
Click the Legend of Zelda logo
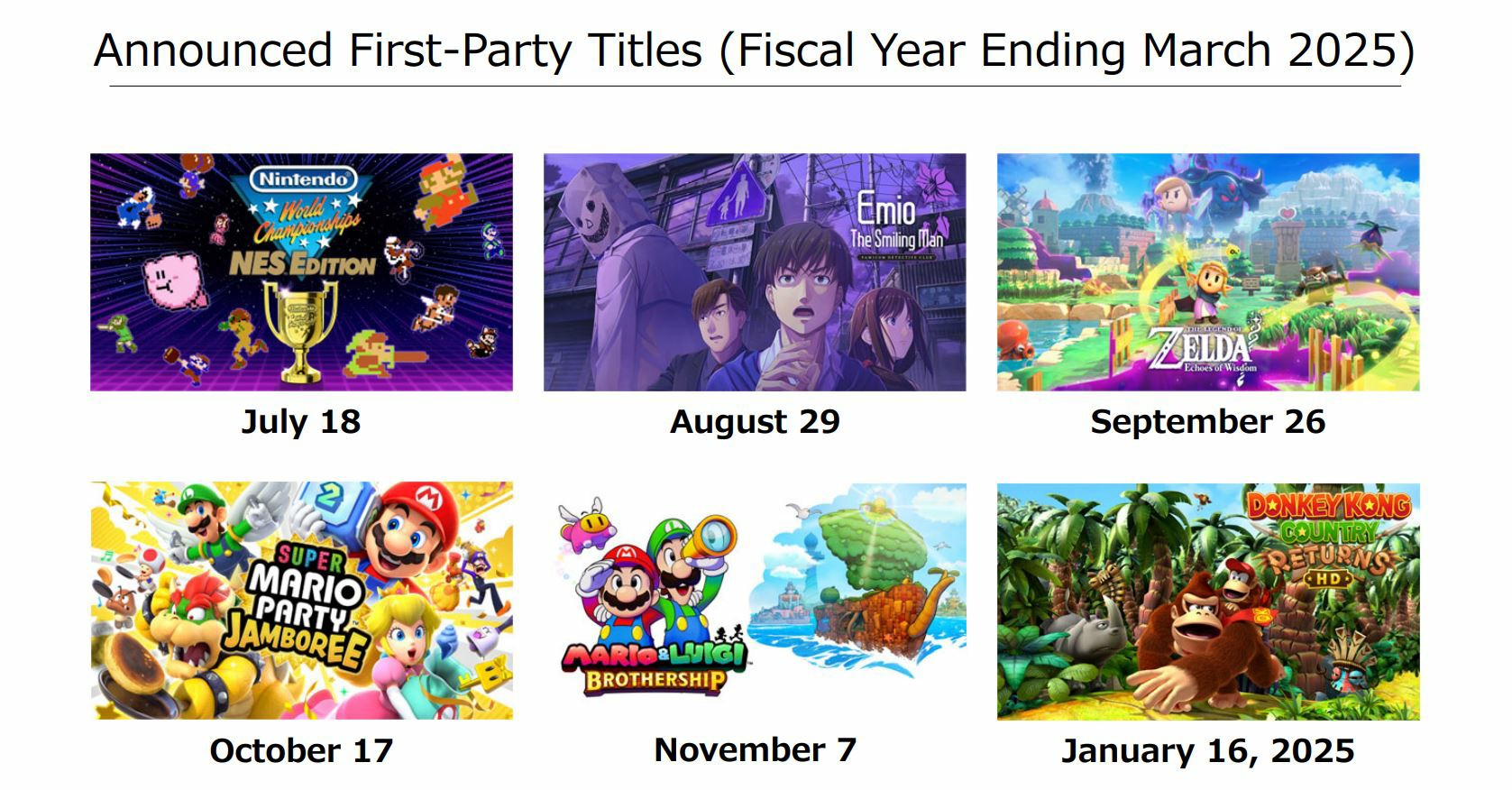point(1202,350)
